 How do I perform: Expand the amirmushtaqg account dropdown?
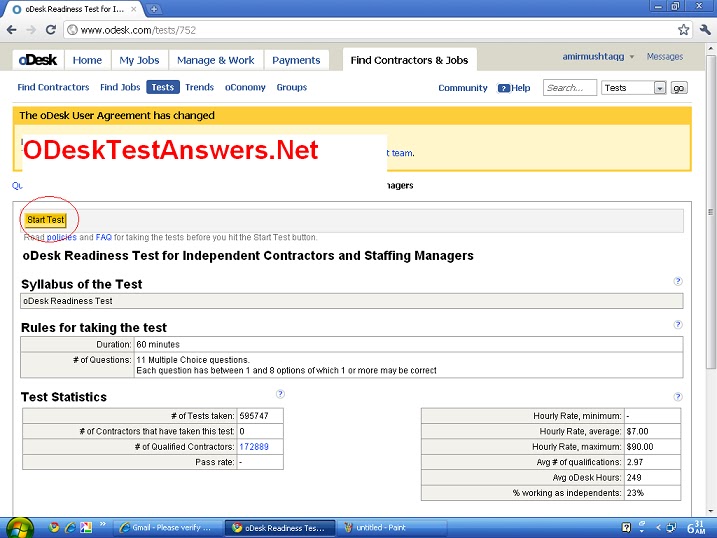(x=631, y=57)
